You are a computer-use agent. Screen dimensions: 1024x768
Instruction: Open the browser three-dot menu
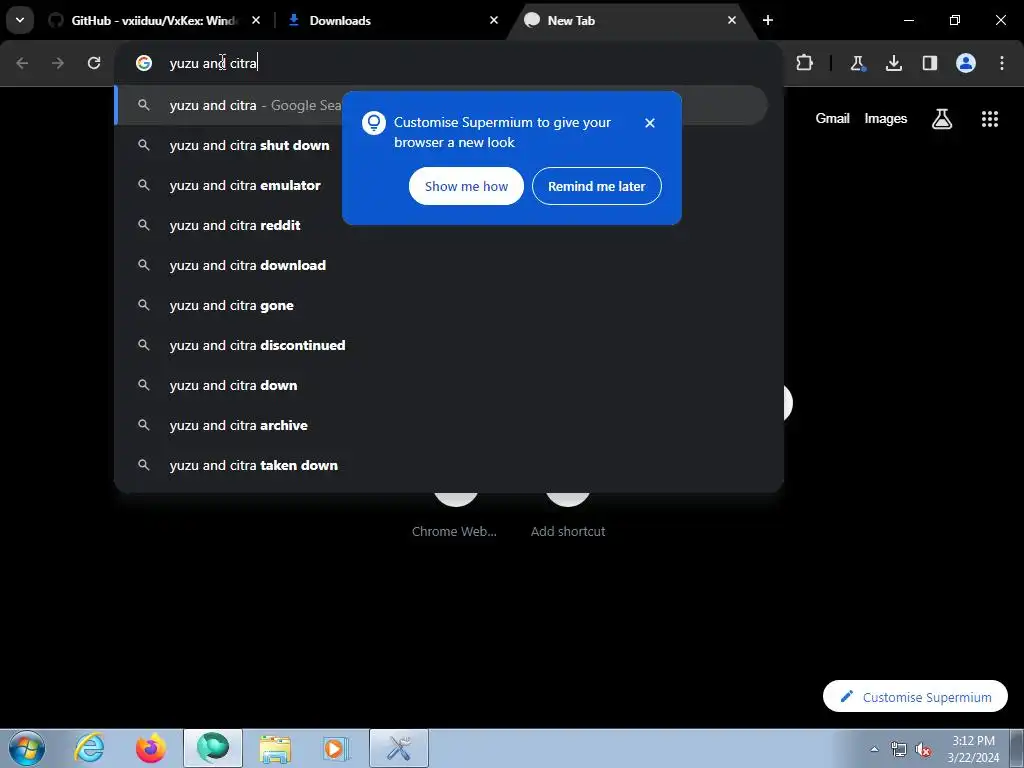pos(1002,63)
